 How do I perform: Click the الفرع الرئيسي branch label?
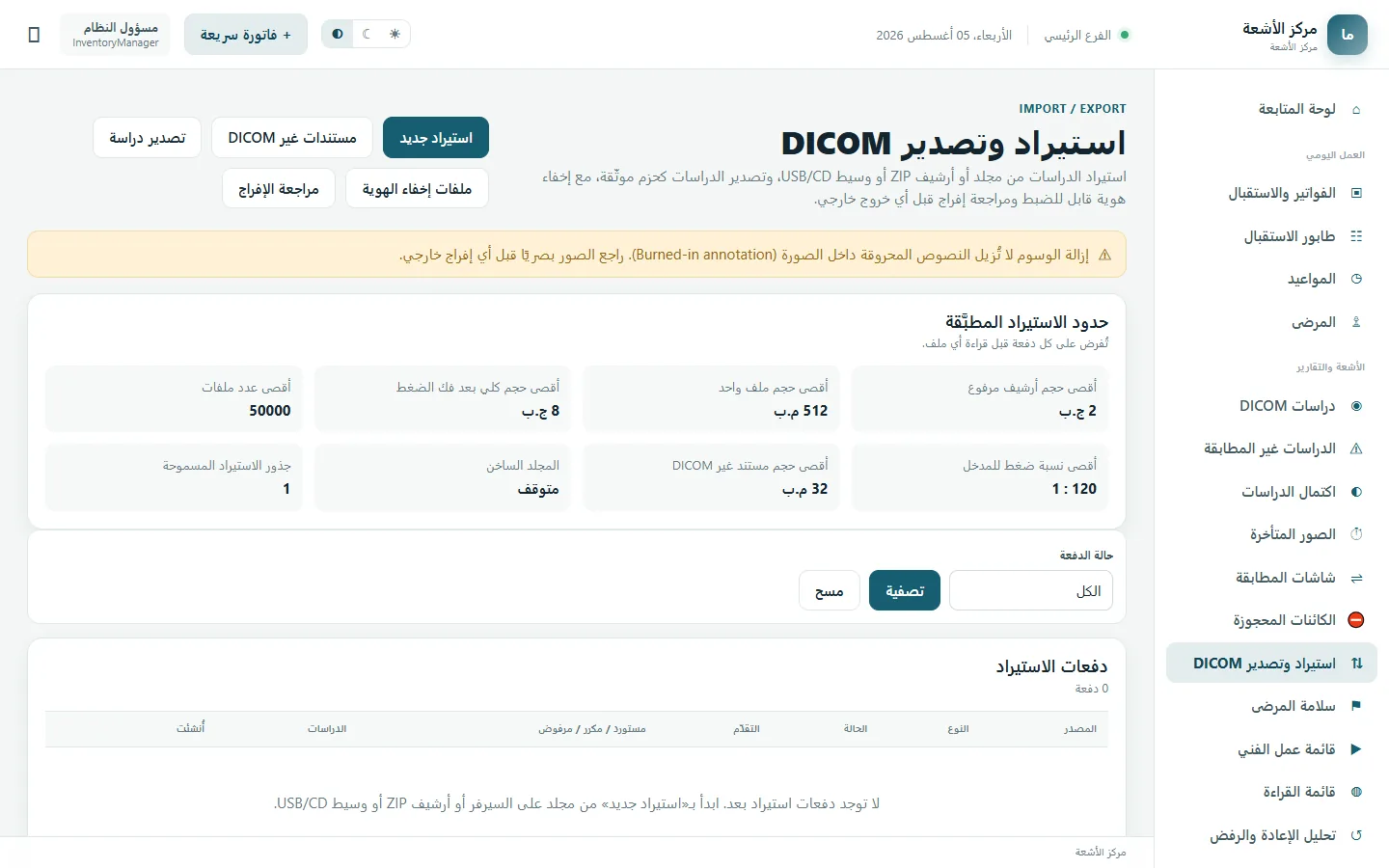point(1077,36)
